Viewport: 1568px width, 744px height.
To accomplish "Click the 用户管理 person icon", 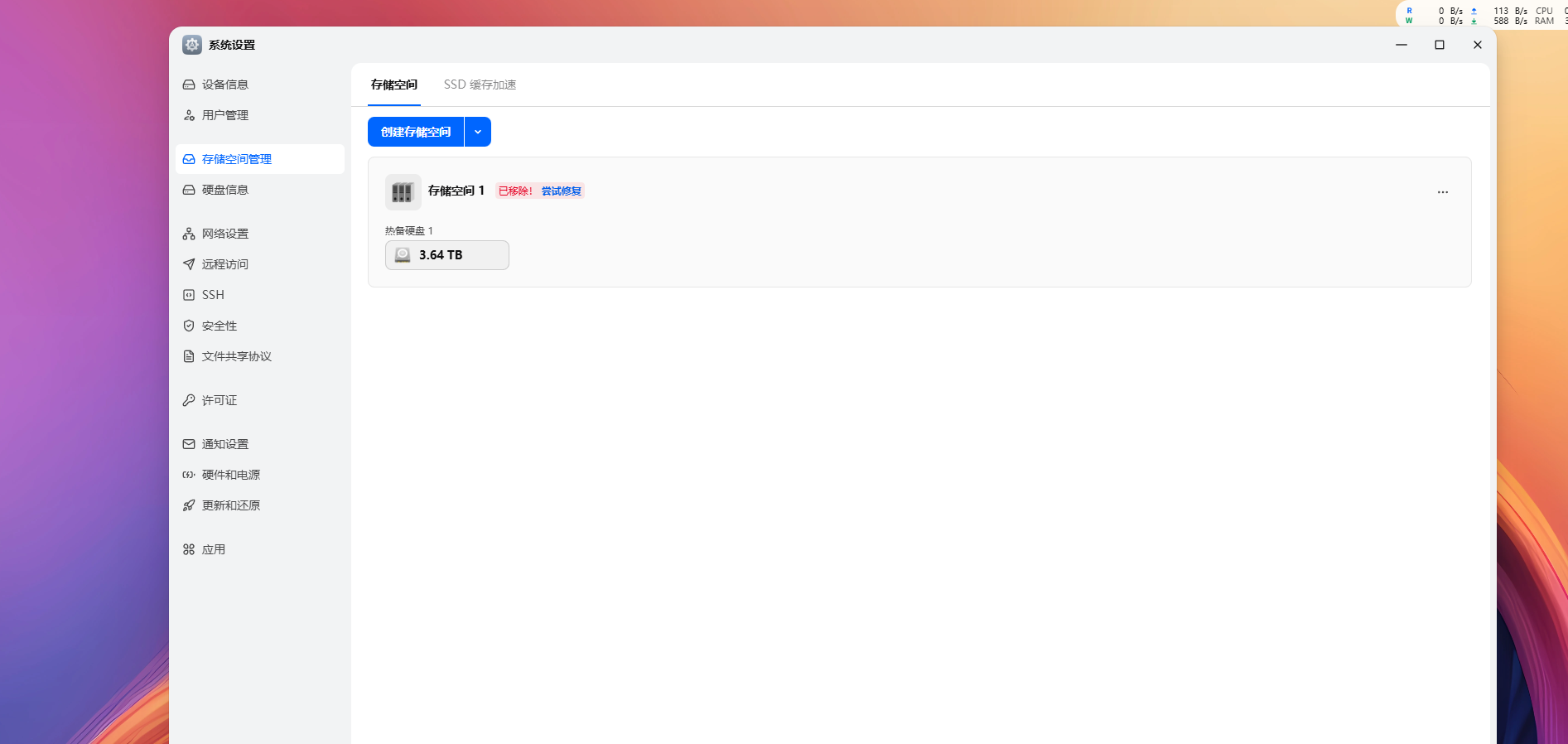I will click(x=189, y=115).
